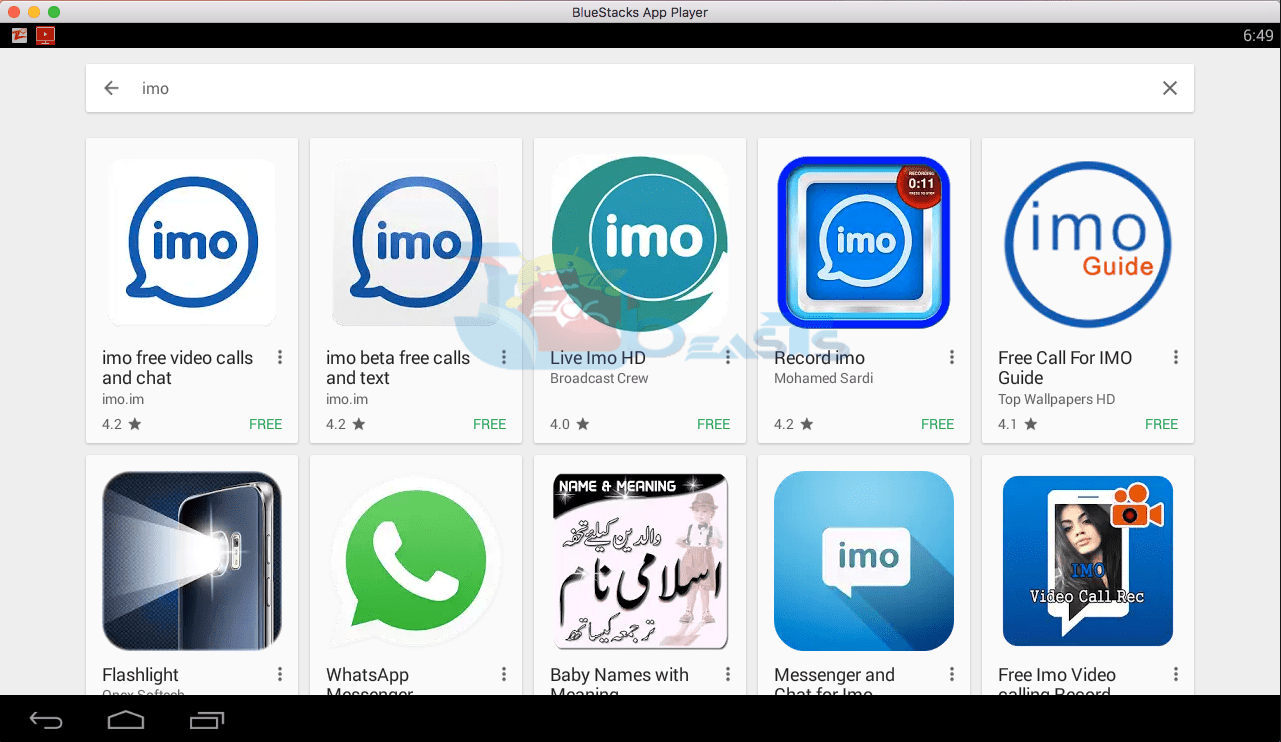Select the Flashlight app icon

[x=192, y=561]
